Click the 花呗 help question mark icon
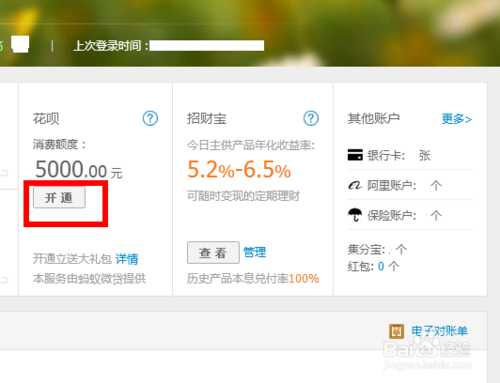 pyautogui.click(x=150, y=118)
